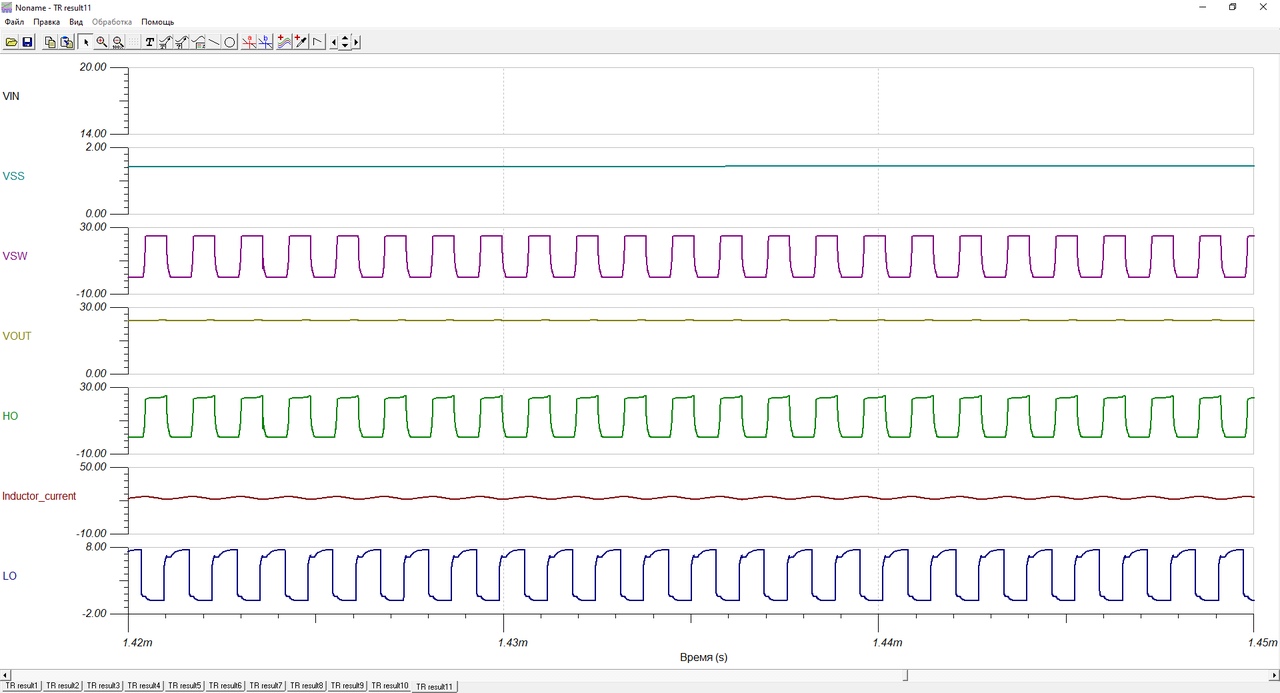Click the right arrow toolbar button
The width and height of the screenshot is (1280, 693).
click(x=356, y=42)
